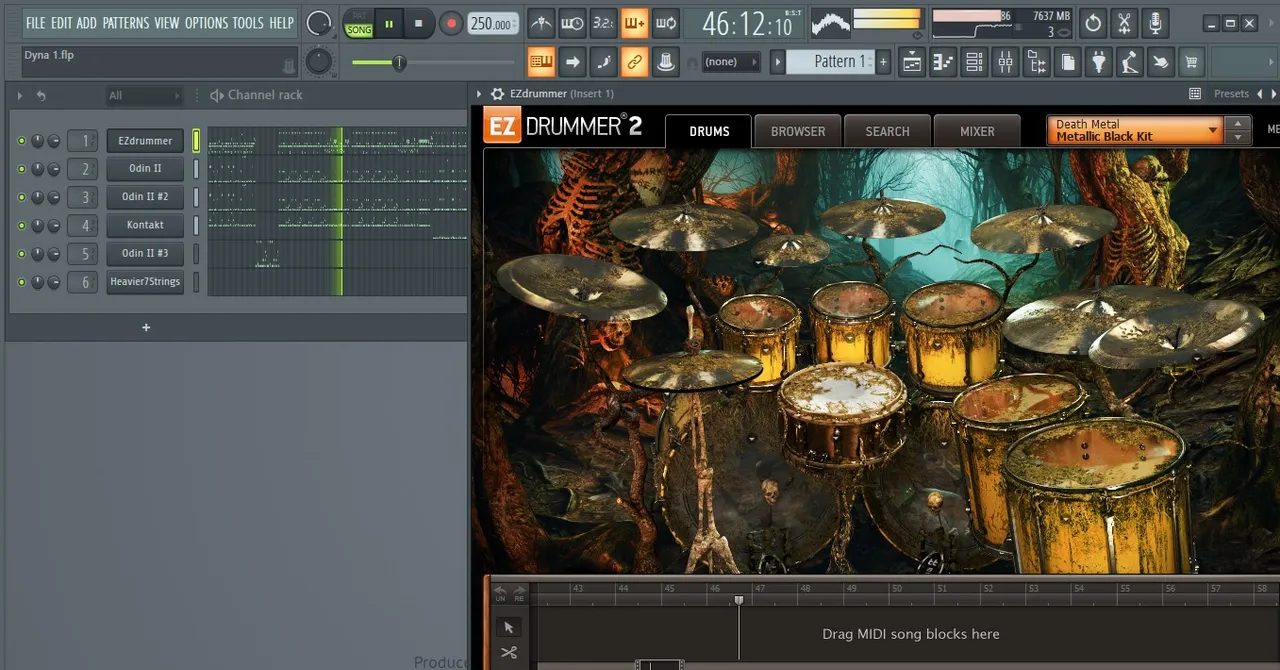Toggle blend recording overdub button
The width and height of the screenshot is (1280, 670).
(x=634, y=22)
